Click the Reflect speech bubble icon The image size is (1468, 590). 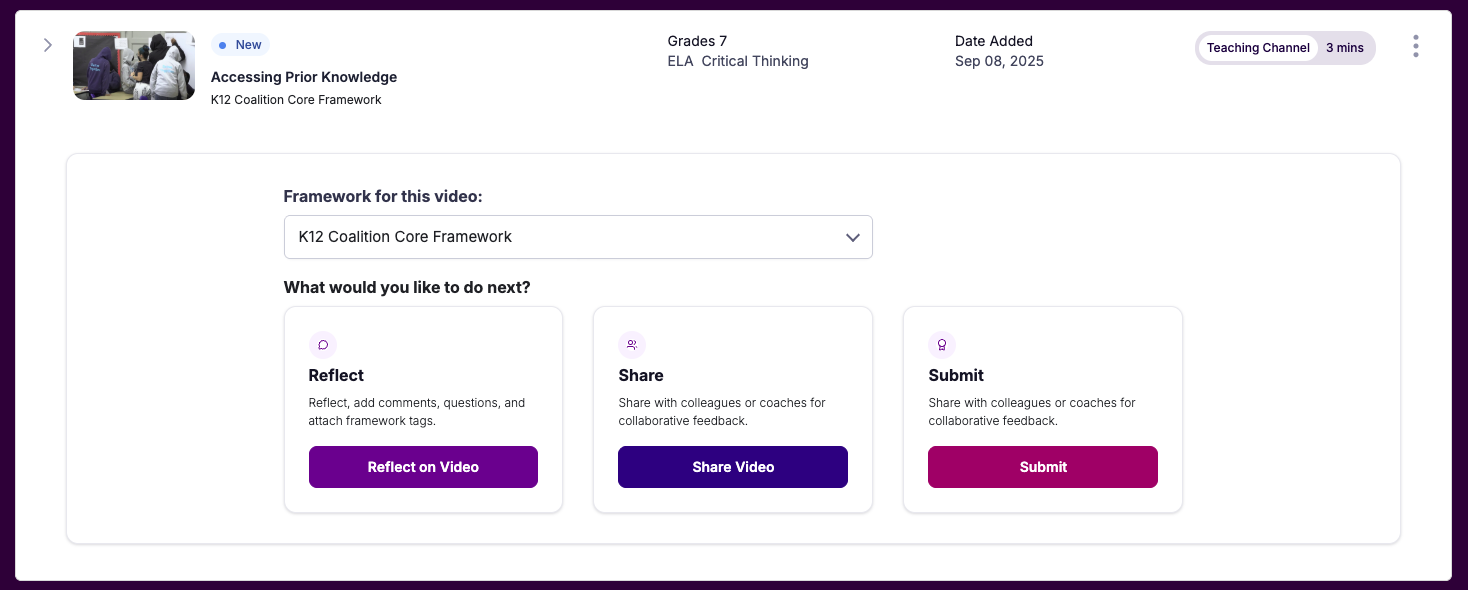click(x=323, y=345)
